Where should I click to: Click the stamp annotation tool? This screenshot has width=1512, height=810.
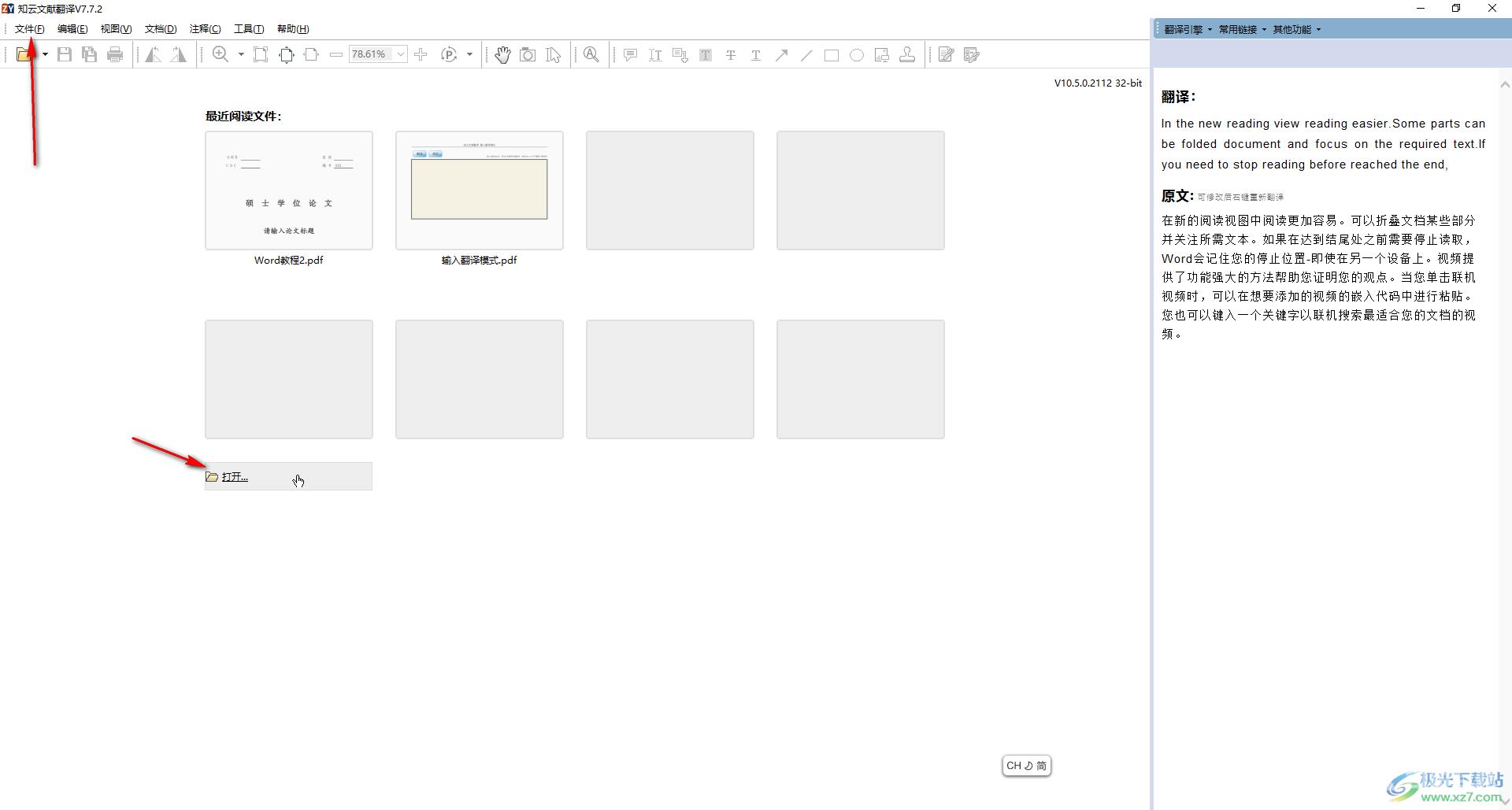point(907,54)
